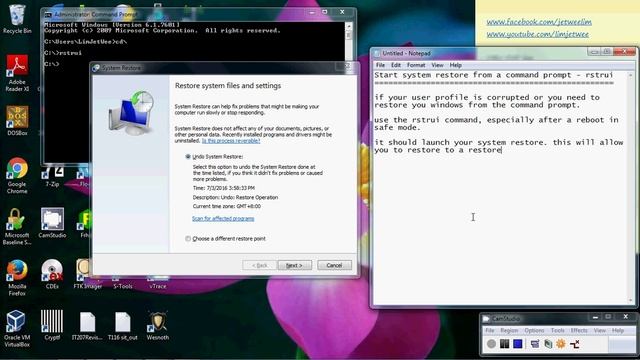Open Microsoft Baseline Security desktop shortcut
The width and height of the screenshot is (640, 360).
17,227
